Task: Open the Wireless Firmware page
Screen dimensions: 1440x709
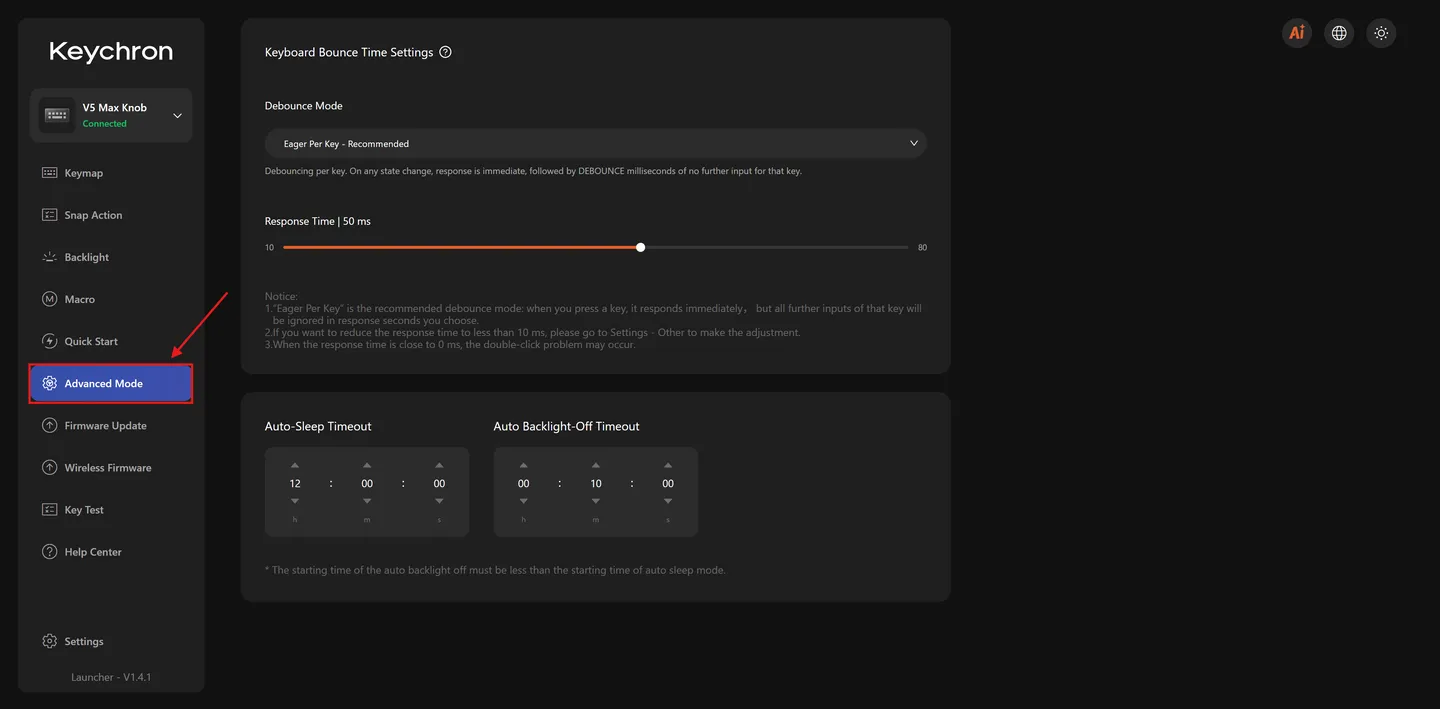Action: click(111, 467)
